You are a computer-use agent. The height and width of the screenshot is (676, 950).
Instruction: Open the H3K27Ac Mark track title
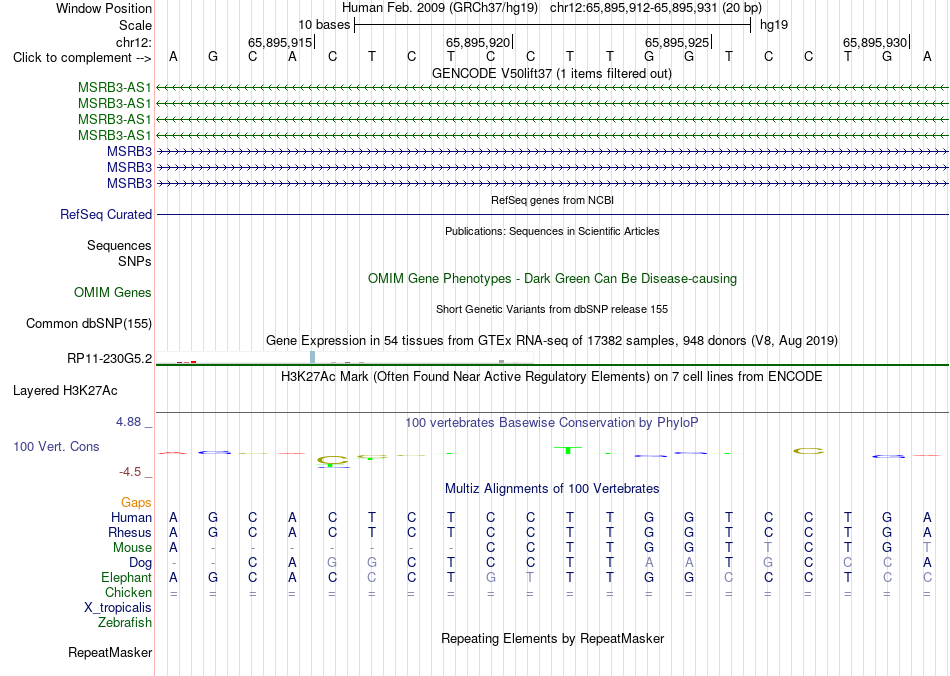coord(552,377)
